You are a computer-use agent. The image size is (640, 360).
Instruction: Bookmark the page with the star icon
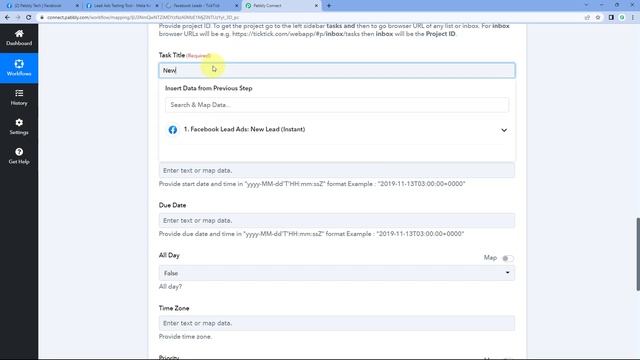[x=598, y=17]
